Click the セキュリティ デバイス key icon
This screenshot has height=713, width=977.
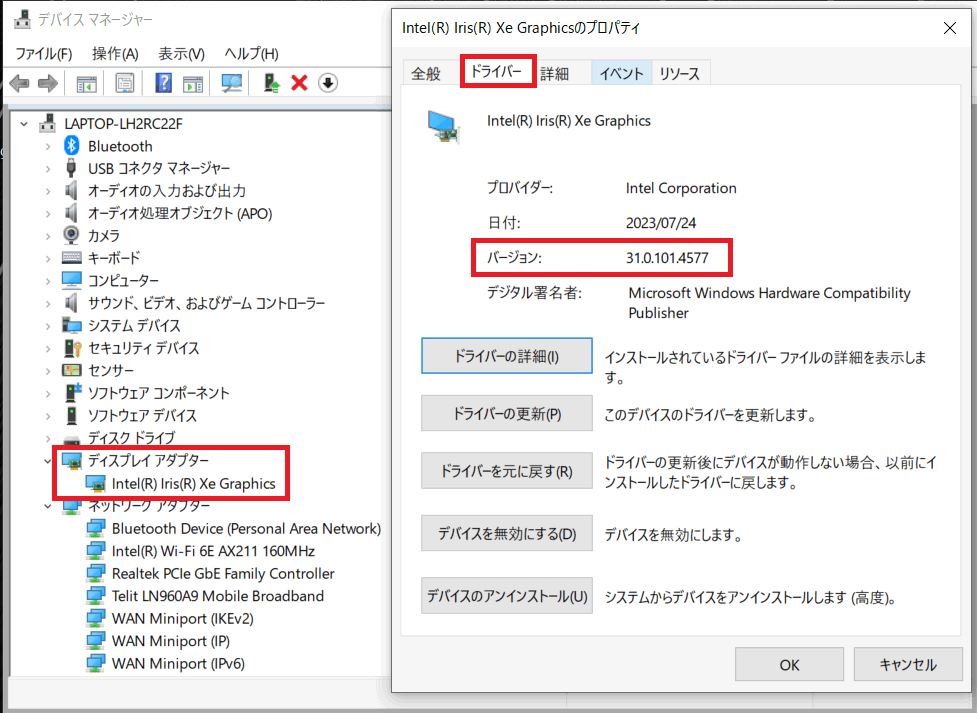click(x=72, y=348)
